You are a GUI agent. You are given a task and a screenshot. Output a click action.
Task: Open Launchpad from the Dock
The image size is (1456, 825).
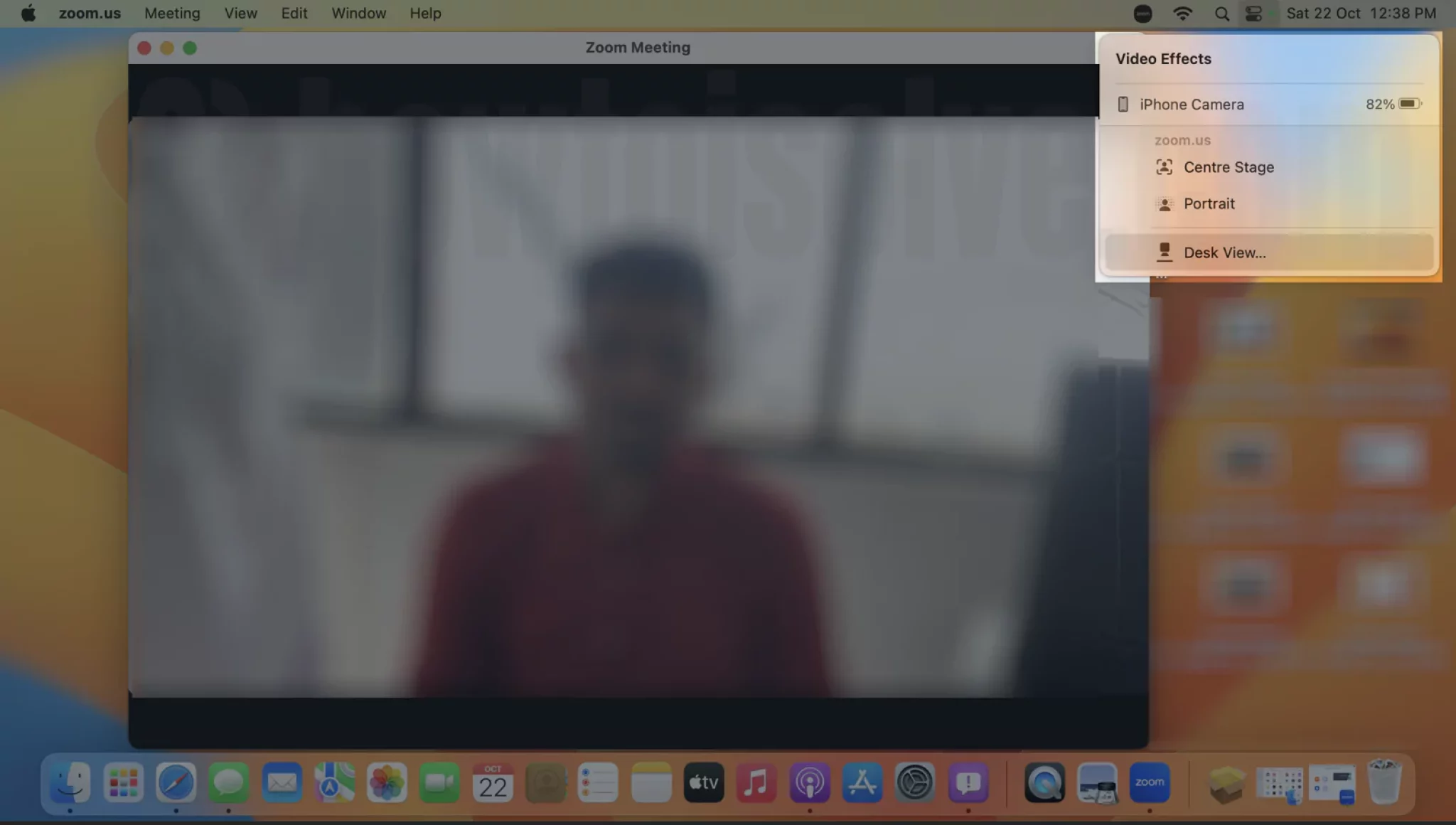pyautogui.click(x=123, y=783)
